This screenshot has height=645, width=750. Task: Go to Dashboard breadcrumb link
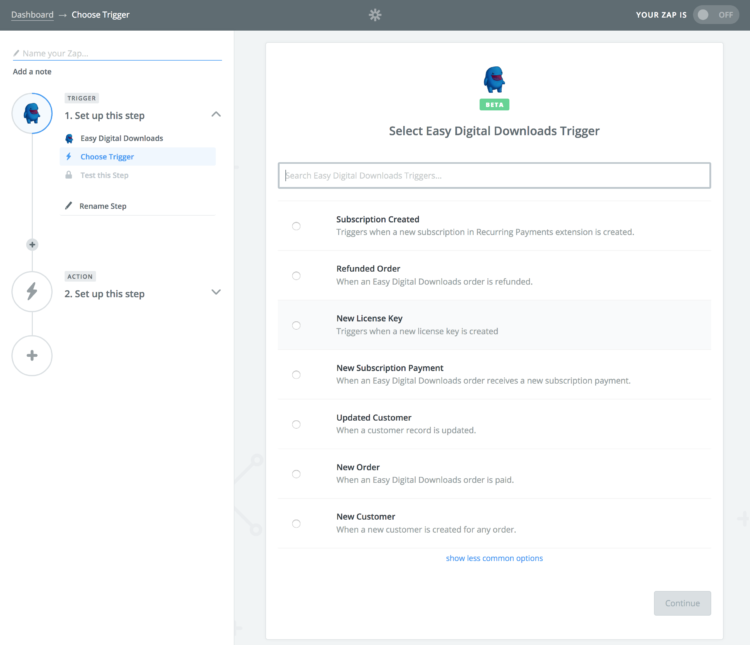pyautogui.click(x=32, y=15)
